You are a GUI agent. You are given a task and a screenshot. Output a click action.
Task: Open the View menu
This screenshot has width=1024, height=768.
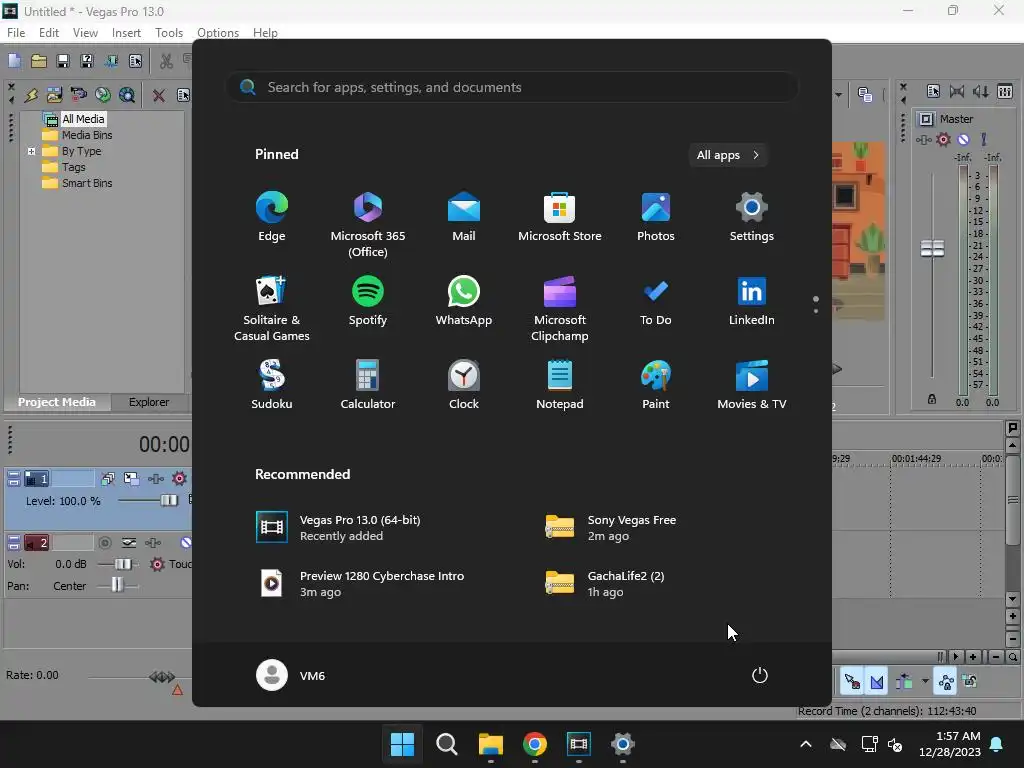(x=86, y=33)
